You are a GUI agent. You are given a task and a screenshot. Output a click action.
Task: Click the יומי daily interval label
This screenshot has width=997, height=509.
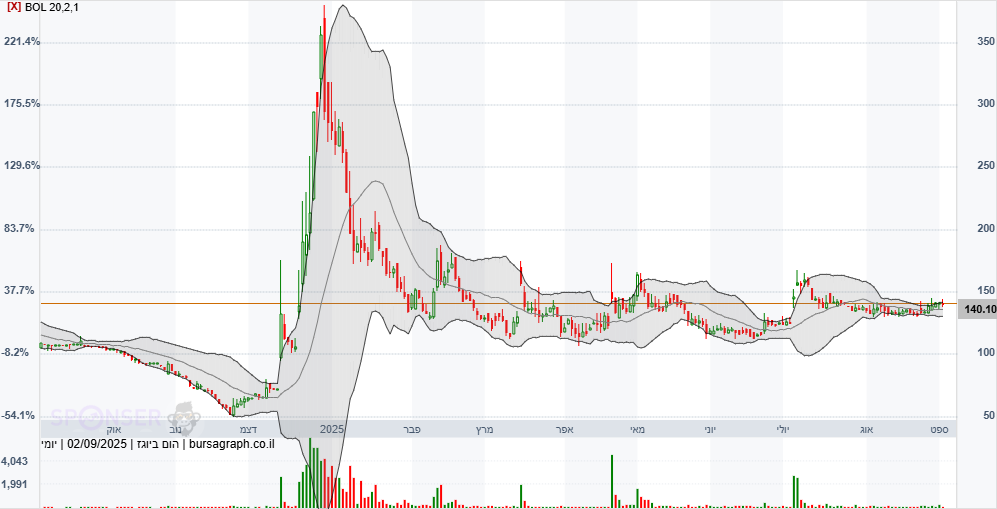click(x=48, y=444)
